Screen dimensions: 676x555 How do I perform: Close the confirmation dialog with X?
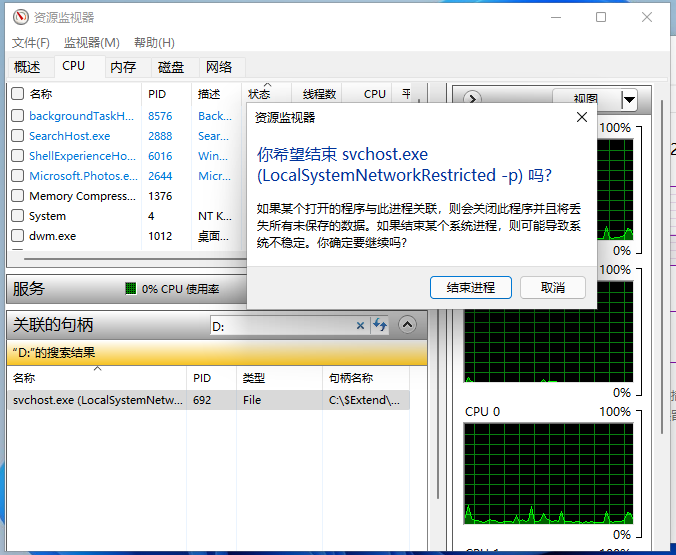[x=581, y=117]
